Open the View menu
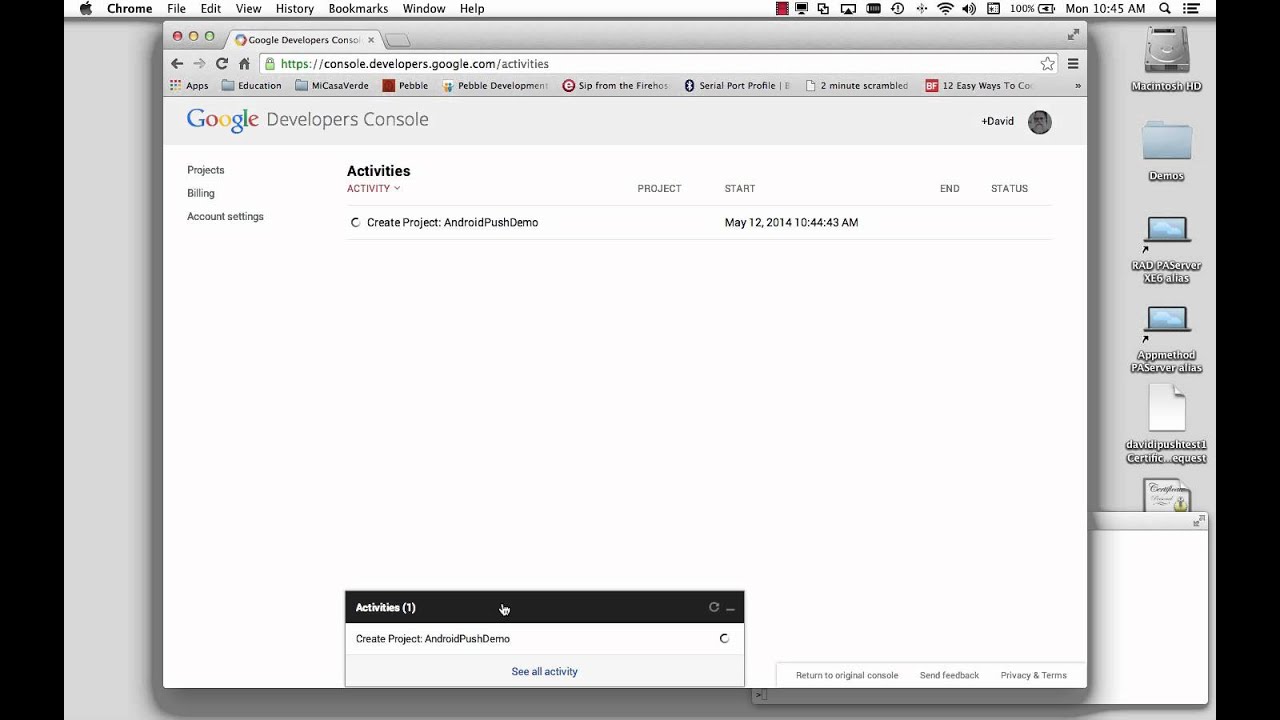 pos(248,8)
